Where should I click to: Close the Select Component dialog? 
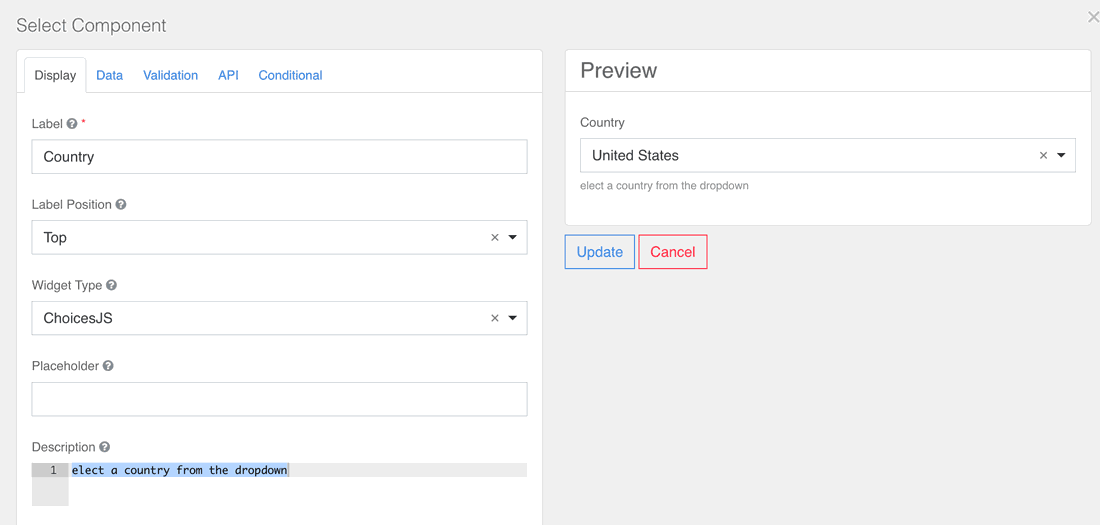tap(1092, 17)
